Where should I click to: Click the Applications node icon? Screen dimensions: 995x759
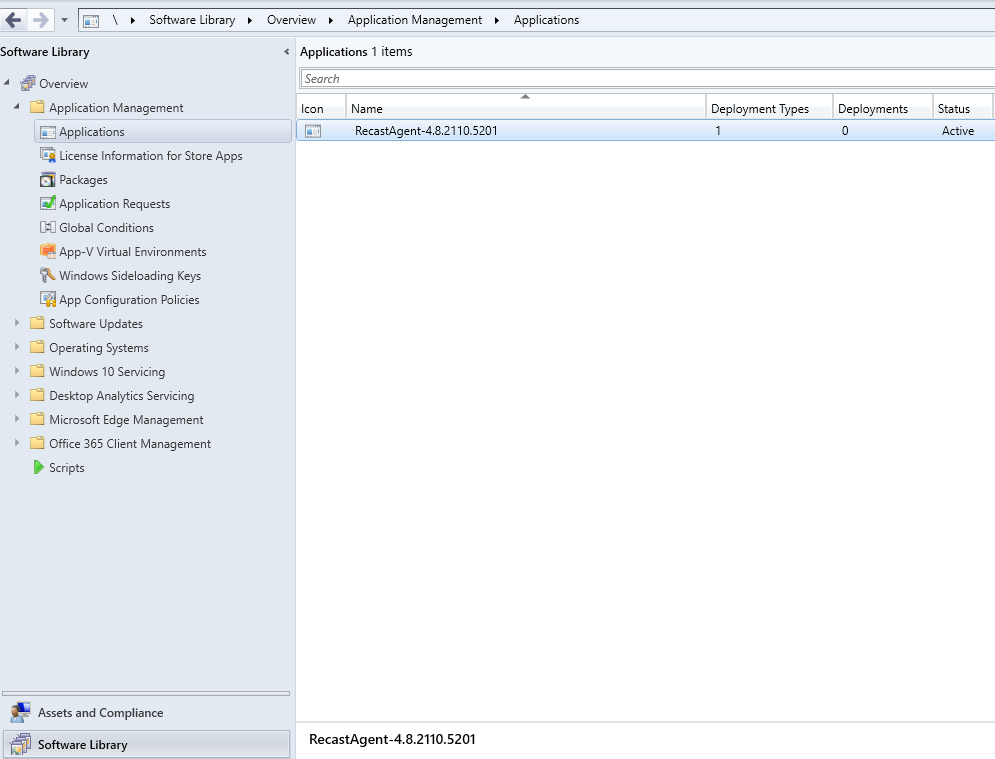click(48, 132)
